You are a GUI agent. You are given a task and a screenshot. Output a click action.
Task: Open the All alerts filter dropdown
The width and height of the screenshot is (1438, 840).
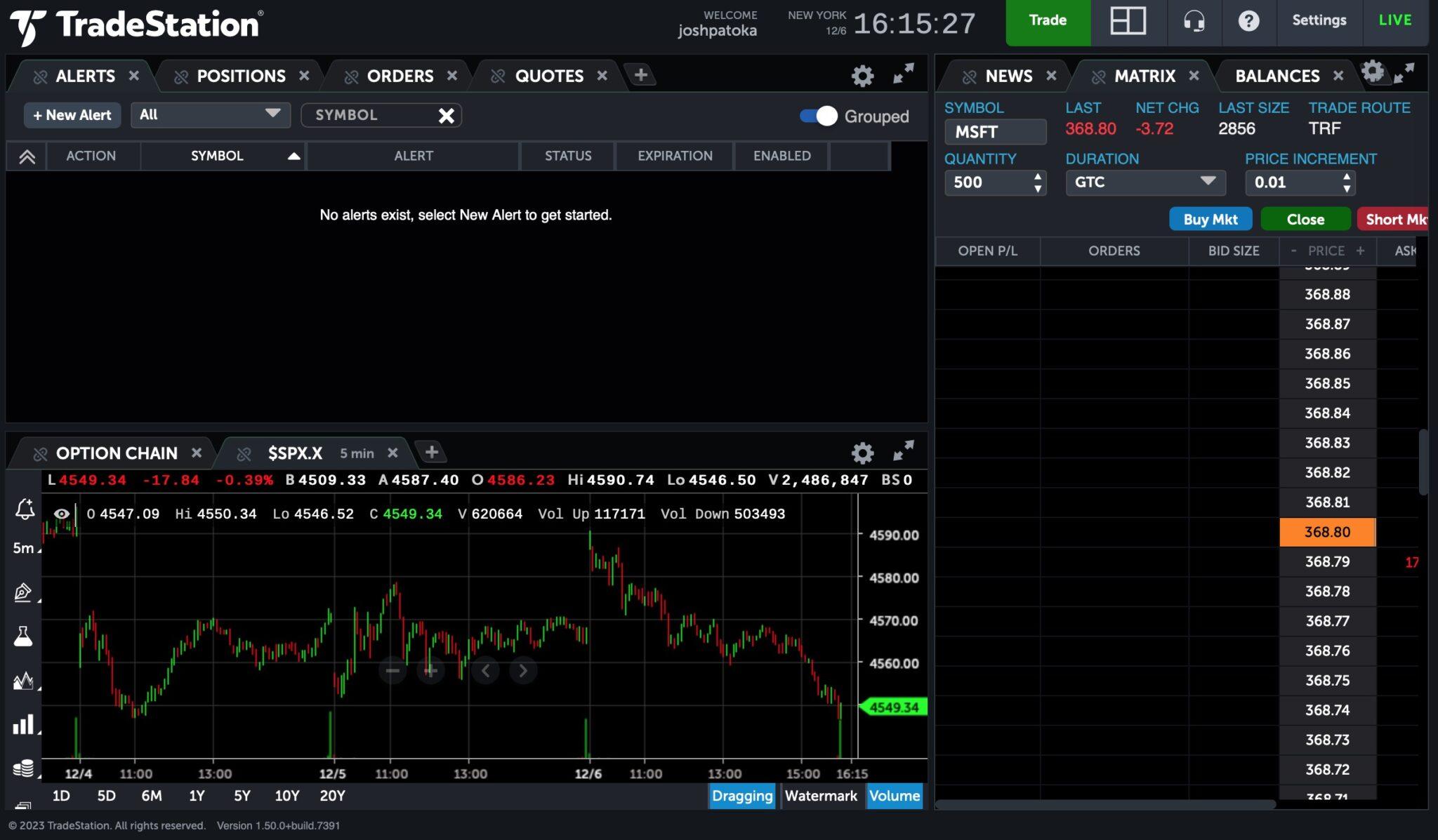coord(209,114)
